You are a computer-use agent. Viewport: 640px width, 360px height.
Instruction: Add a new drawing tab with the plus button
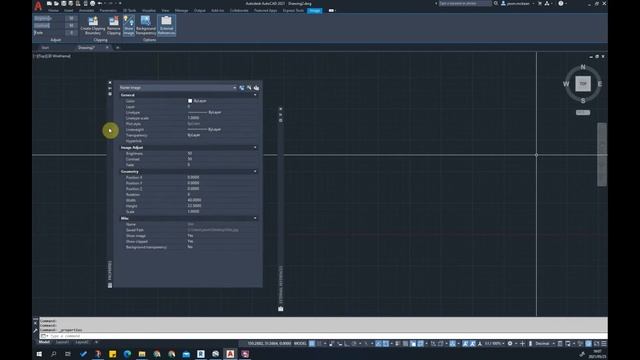click(118, 48)
